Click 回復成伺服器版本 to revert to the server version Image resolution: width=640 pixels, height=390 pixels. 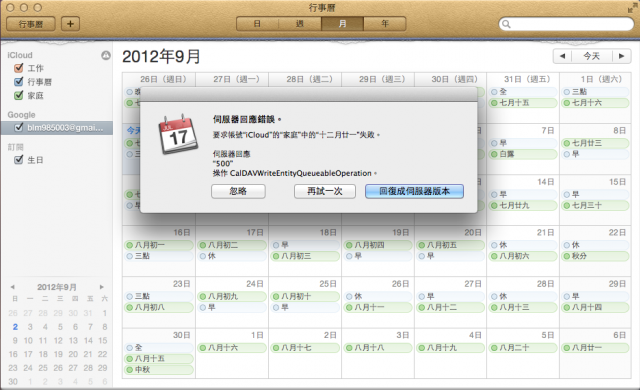coord(414,191)
